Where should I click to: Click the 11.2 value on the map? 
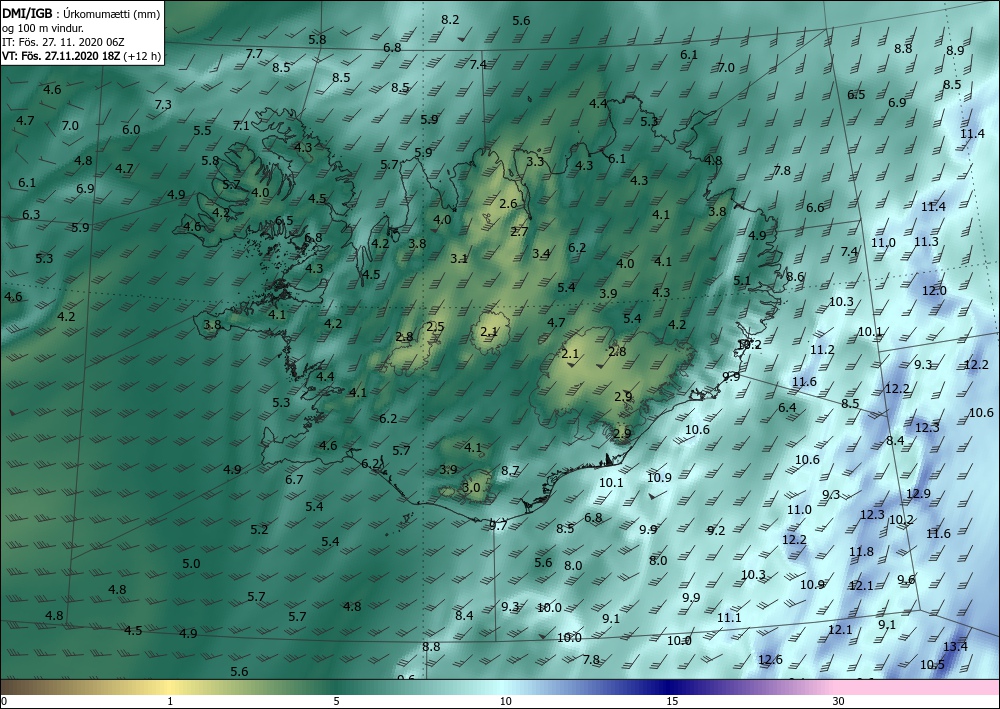tap(822, 350)
